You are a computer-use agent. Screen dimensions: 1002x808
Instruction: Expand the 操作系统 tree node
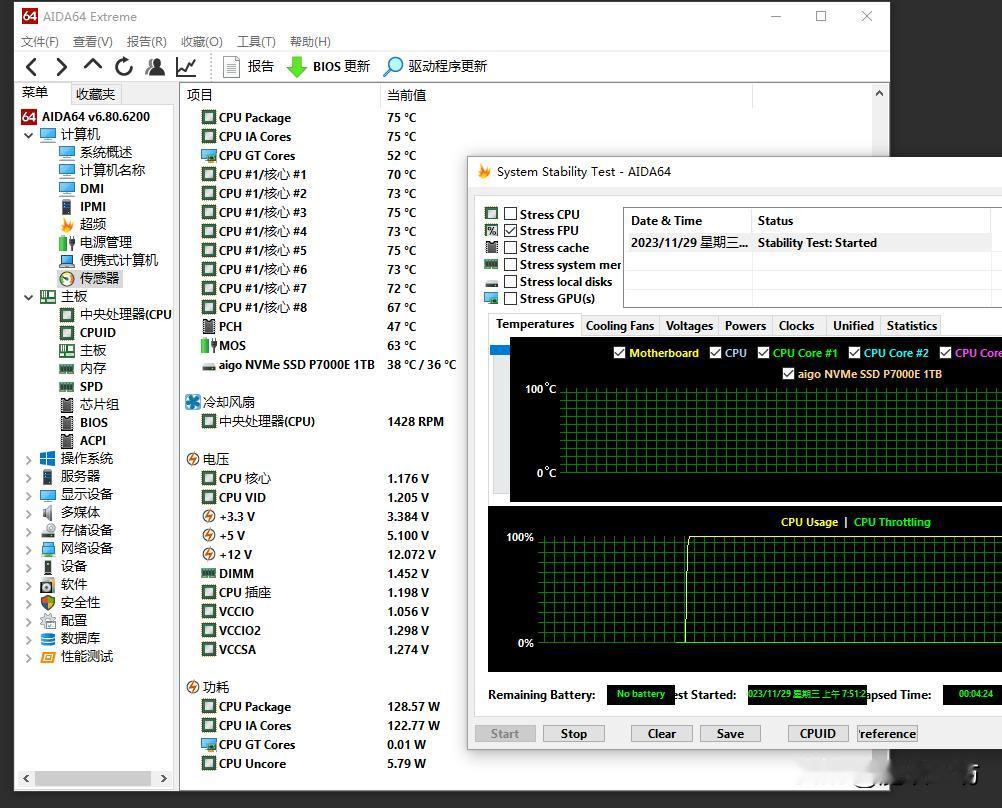pyautogui.click(x=28, y=459)
